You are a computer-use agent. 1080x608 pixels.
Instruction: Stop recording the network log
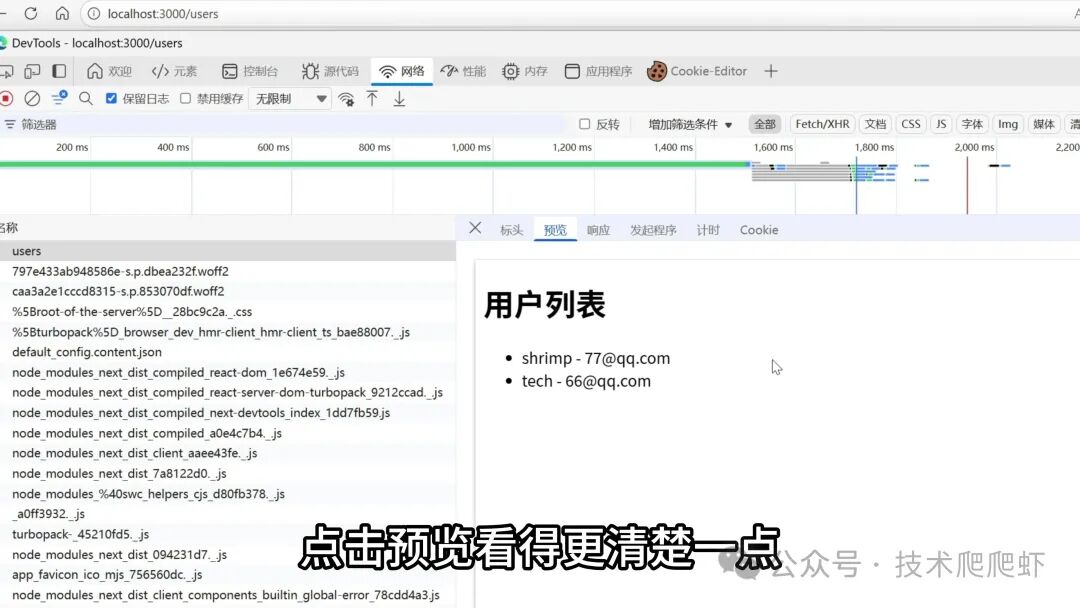(9, 98)
